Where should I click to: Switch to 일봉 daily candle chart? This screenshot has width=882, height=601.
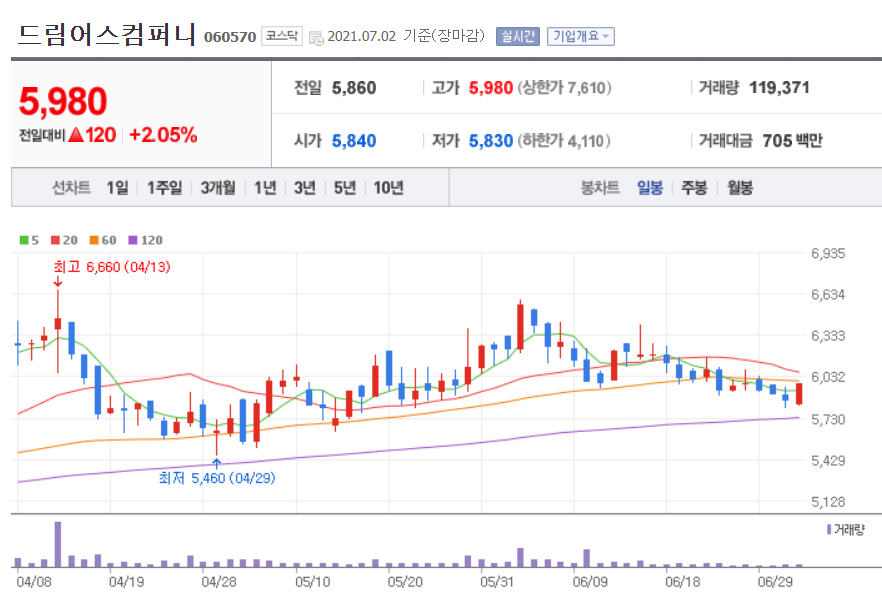[650, 187]
